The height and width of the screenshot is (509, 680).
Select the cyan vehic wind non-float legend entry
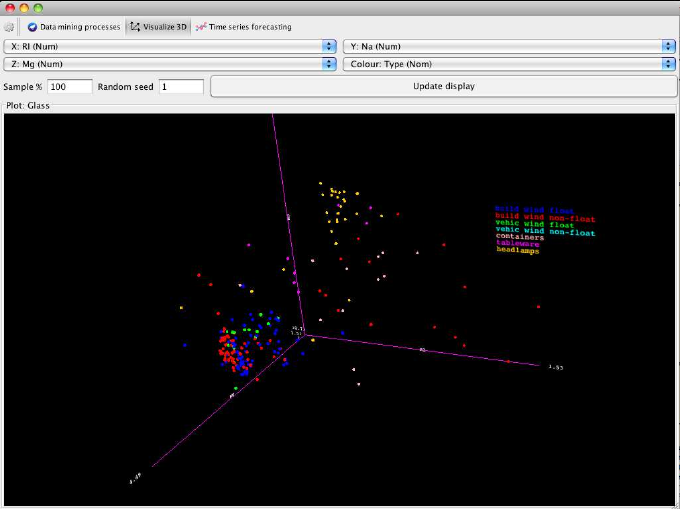(x=545, y=233)
